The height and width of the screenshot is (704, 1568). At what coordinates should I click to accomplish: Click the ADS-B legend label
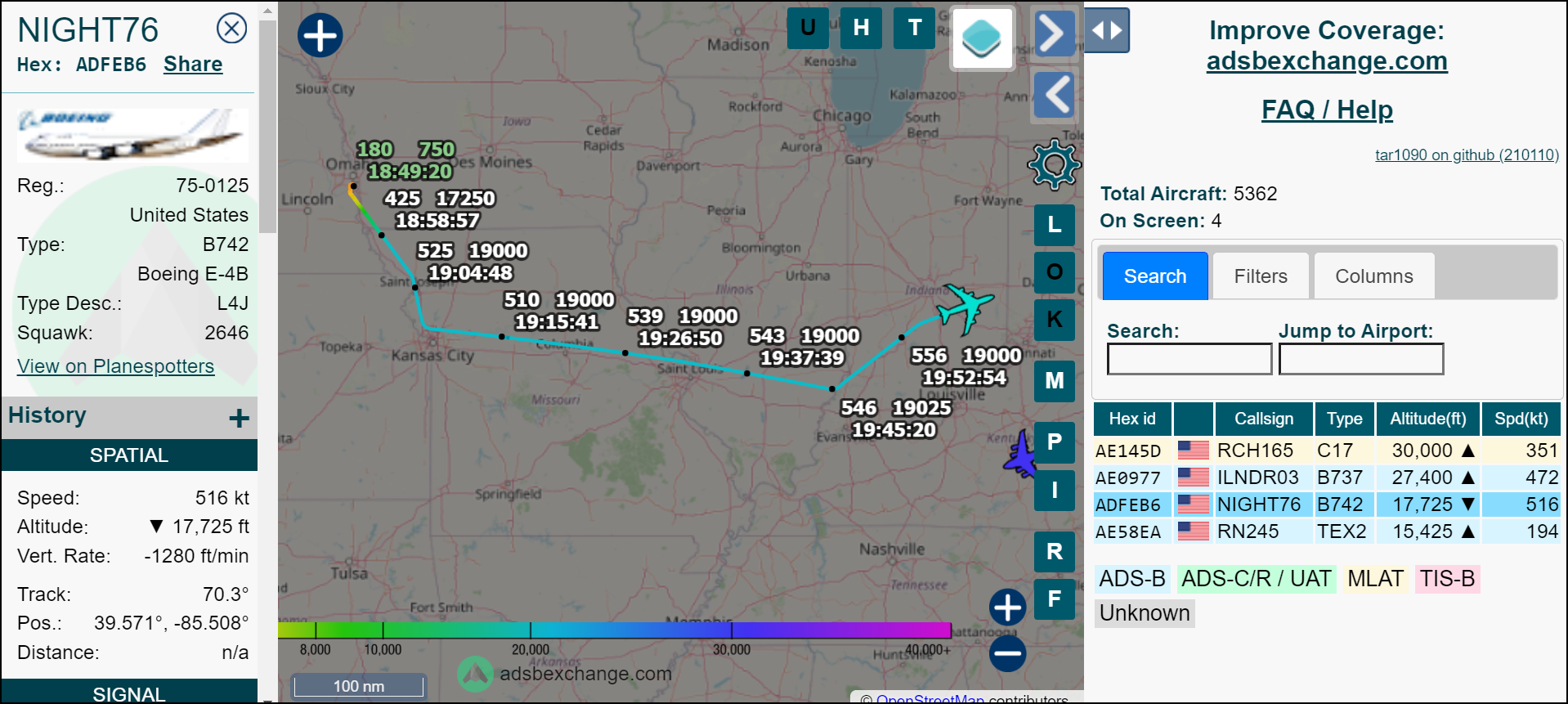coord(1132,579)
